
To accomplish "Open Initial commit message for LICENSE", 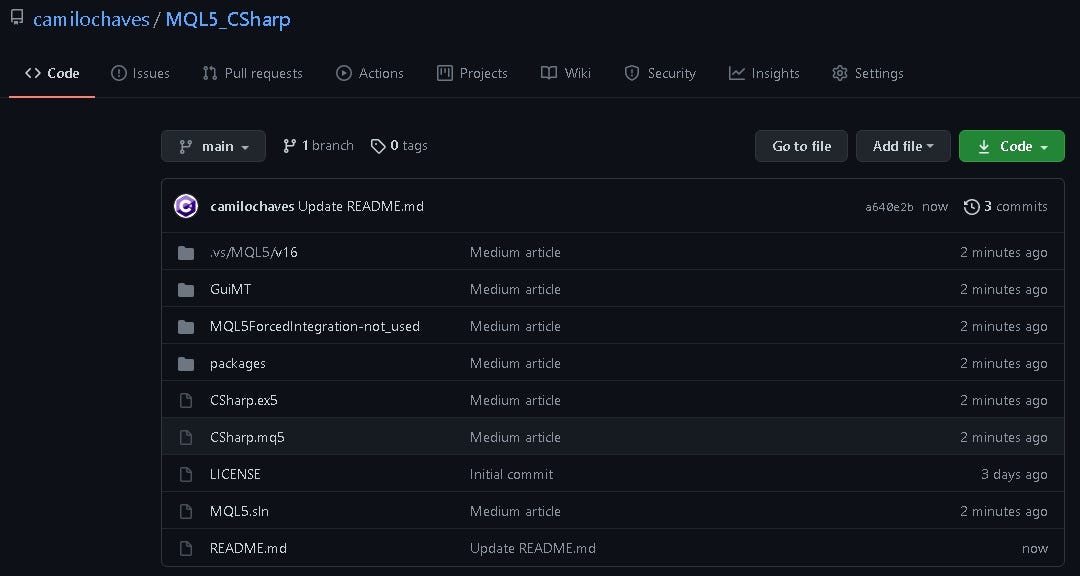I will (511, 474).
